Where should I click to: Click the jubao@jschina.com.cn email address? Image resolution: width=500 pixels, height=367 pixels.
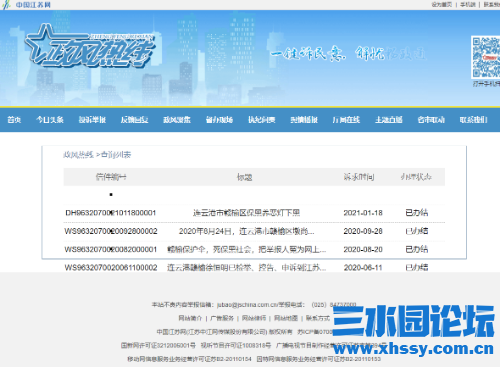click(247, 305)
